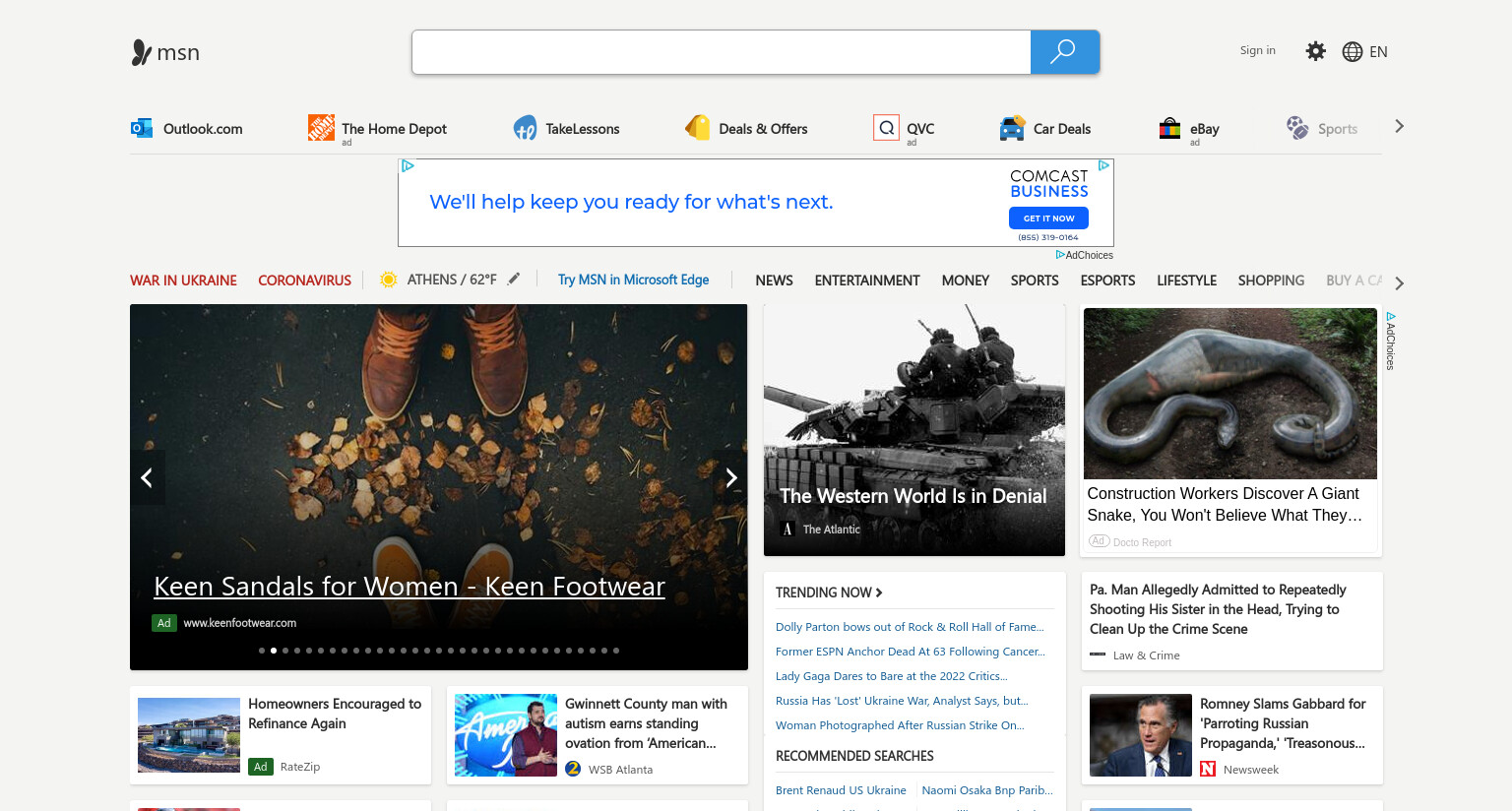Click the QVC red square icon

click(886, 128)
